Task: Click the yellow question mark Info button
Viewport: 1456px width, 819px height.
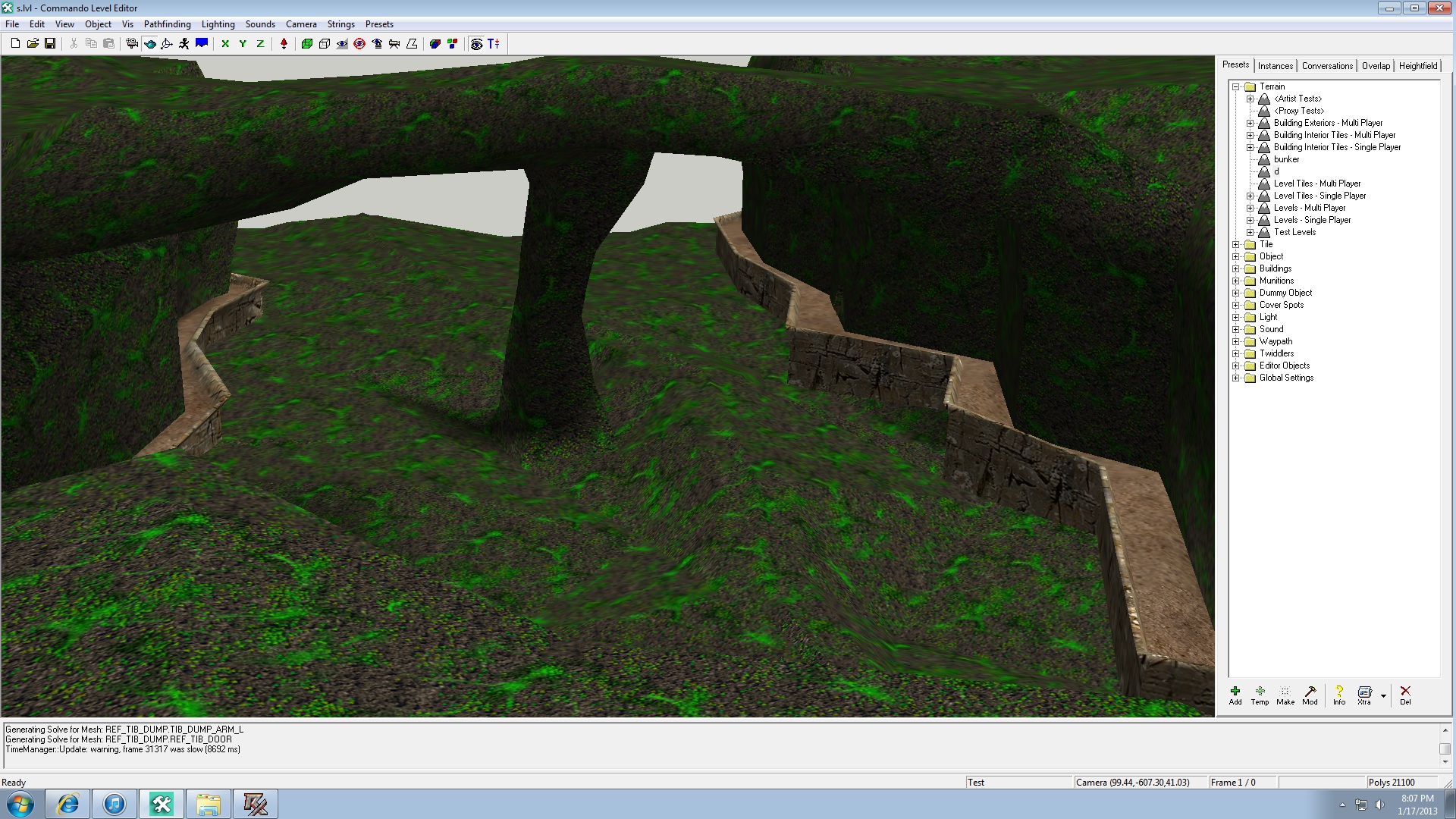Action: 1339,695
